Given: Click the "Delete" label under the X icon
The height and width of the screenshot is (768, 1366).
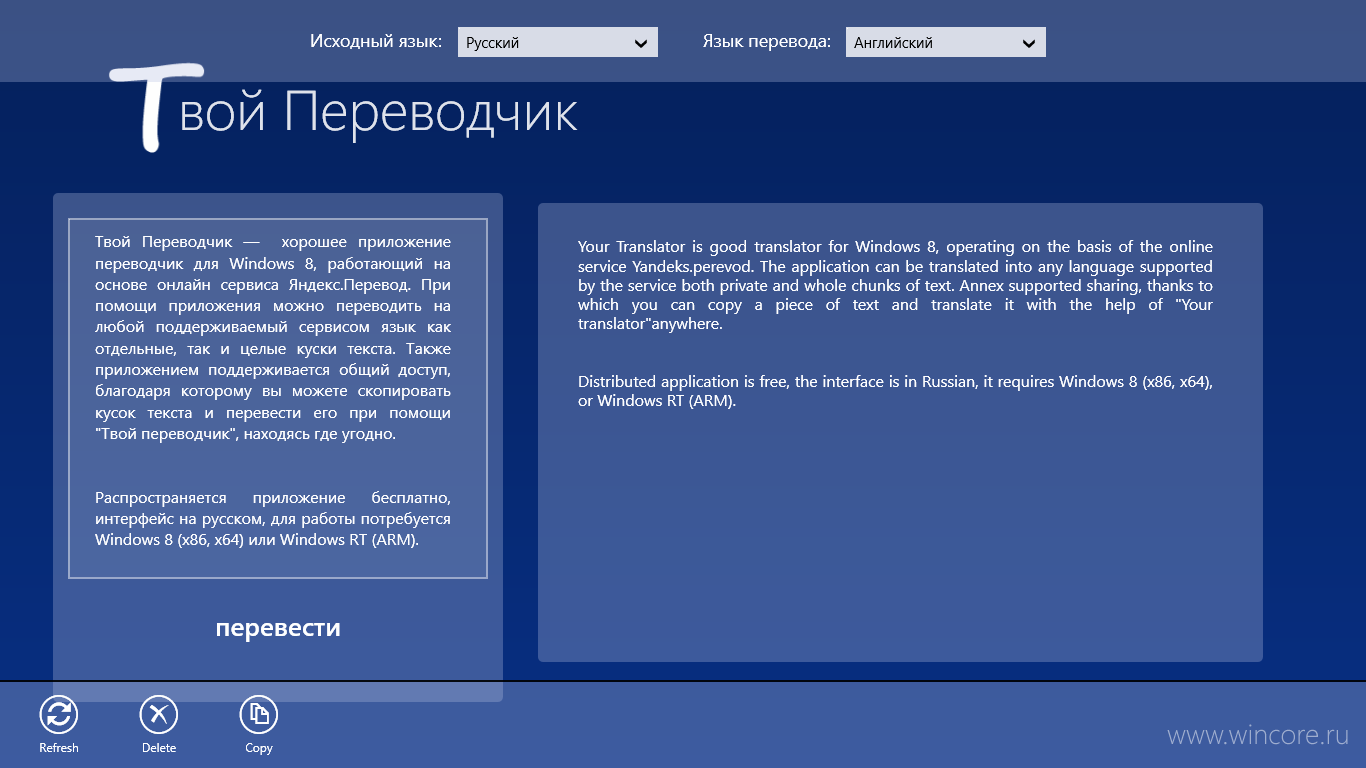Looking at the screenshot, I should (159, 748).
